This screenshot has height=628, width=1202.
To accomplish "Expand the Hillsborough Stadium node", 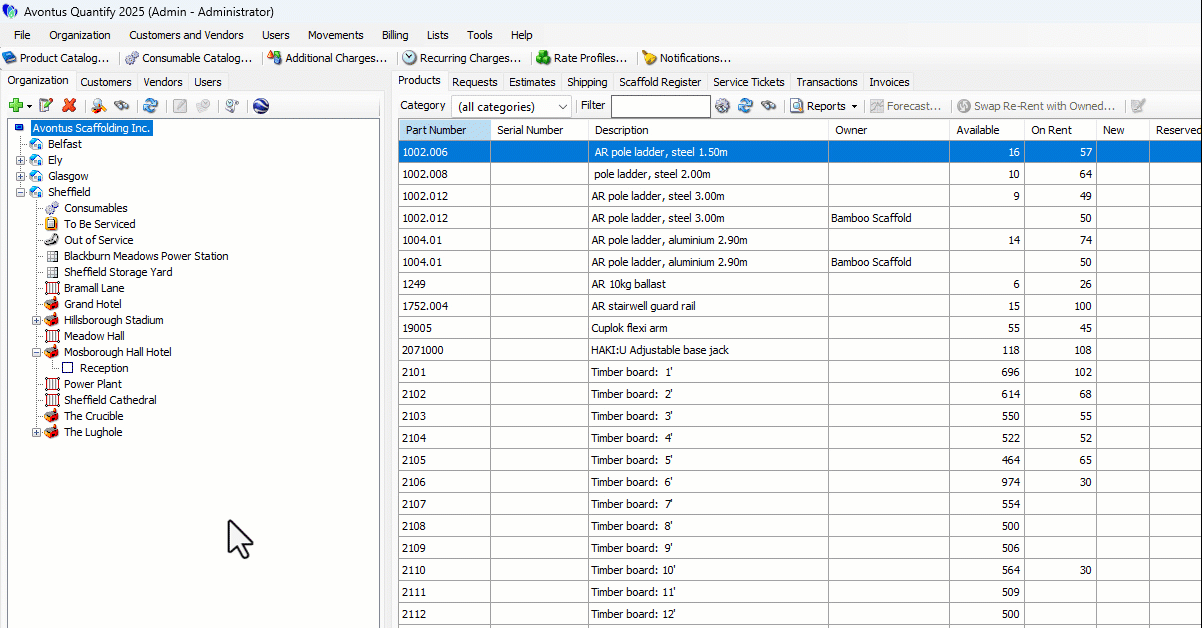I will tap(37, 320).
